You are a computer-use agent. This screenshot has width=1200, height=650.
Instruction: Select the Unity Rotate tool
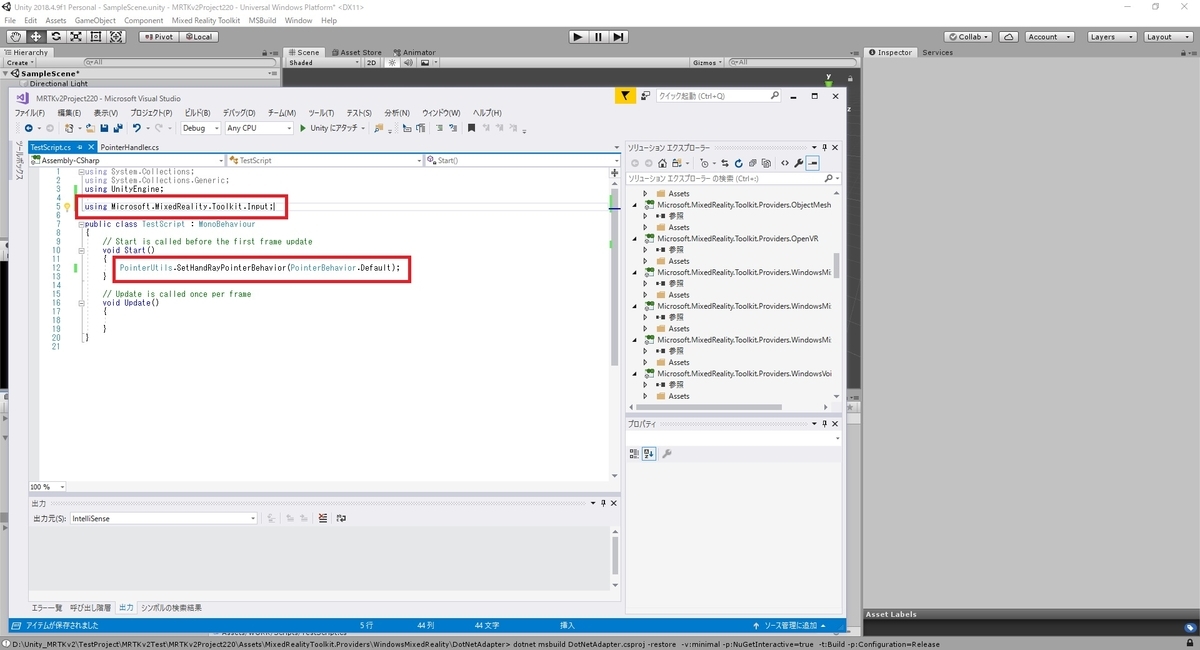(x=55, y=37)
